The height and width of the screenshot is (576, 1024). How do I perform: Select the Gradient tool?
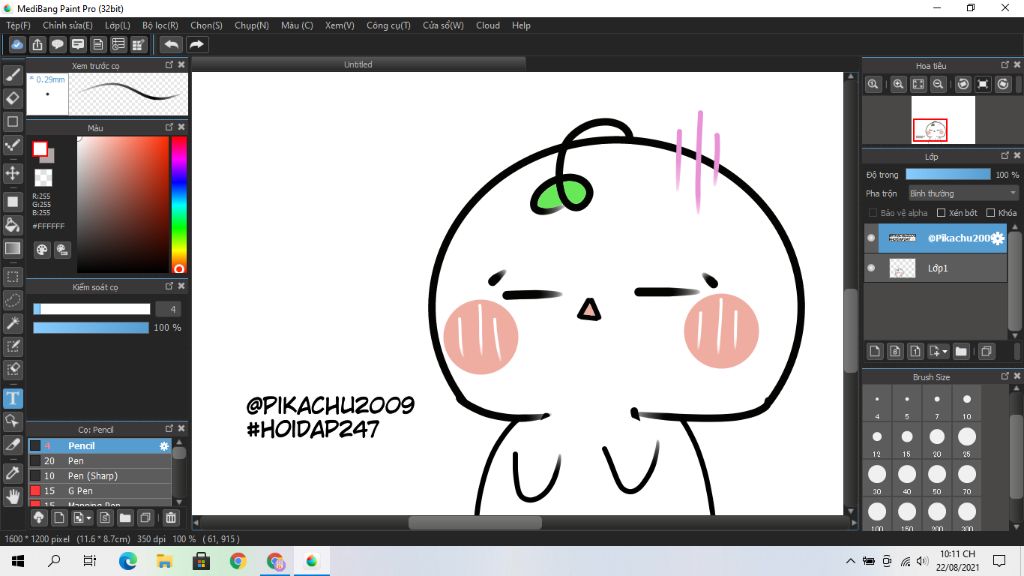[12, 248]
